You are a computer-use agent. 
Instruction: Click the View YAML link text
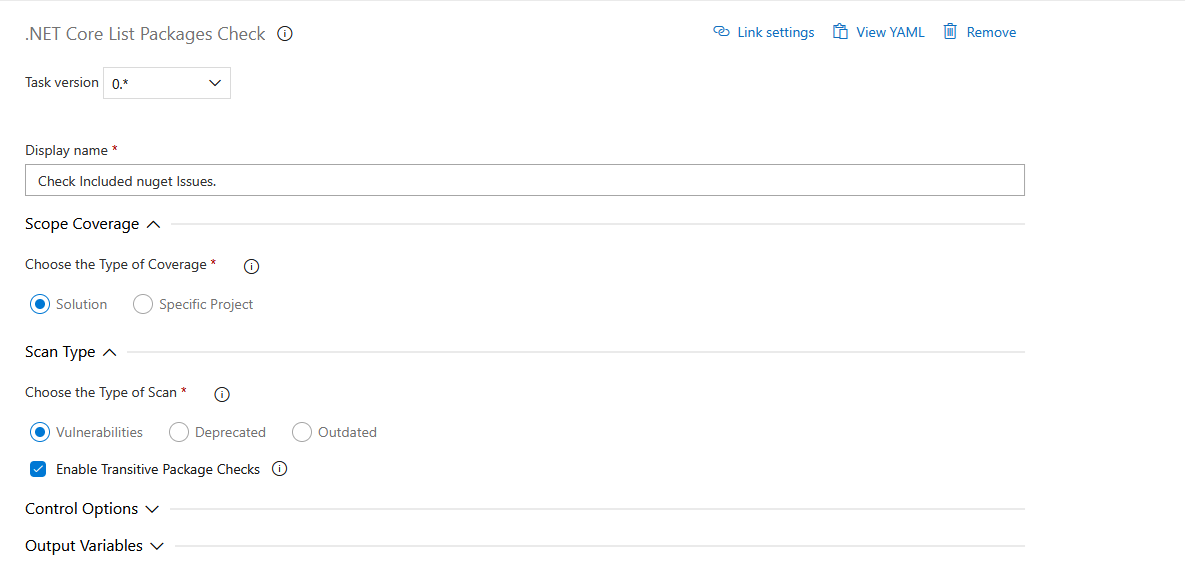890,32
